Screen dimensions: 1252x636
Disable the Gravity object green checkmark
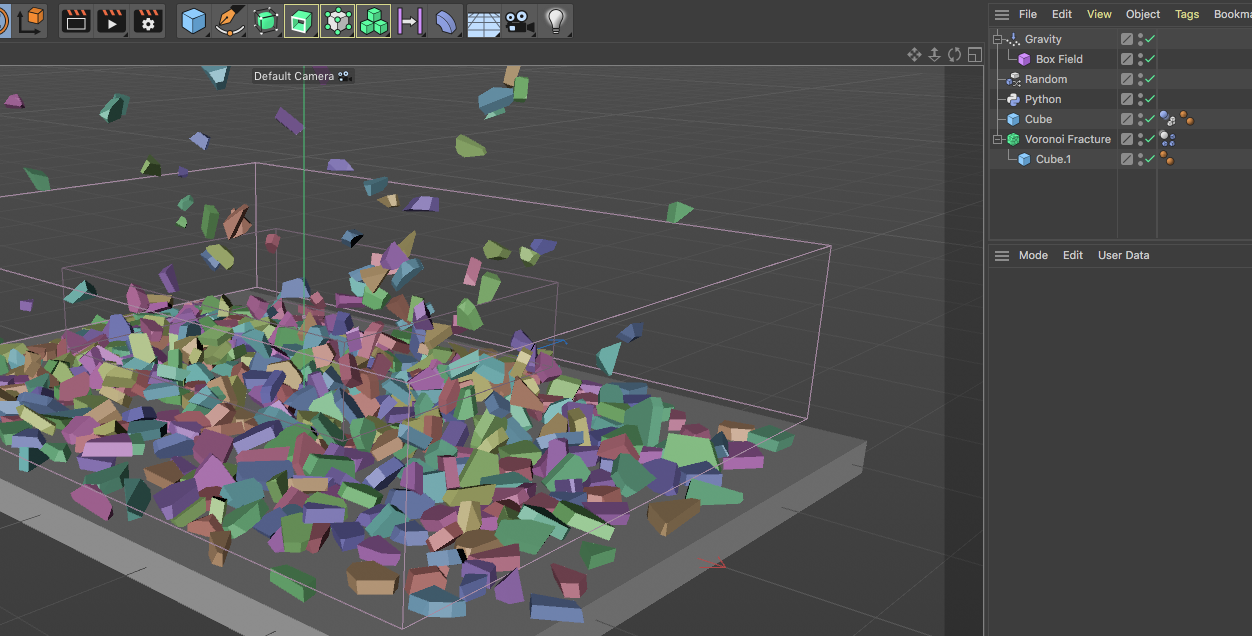(1150, 39)
